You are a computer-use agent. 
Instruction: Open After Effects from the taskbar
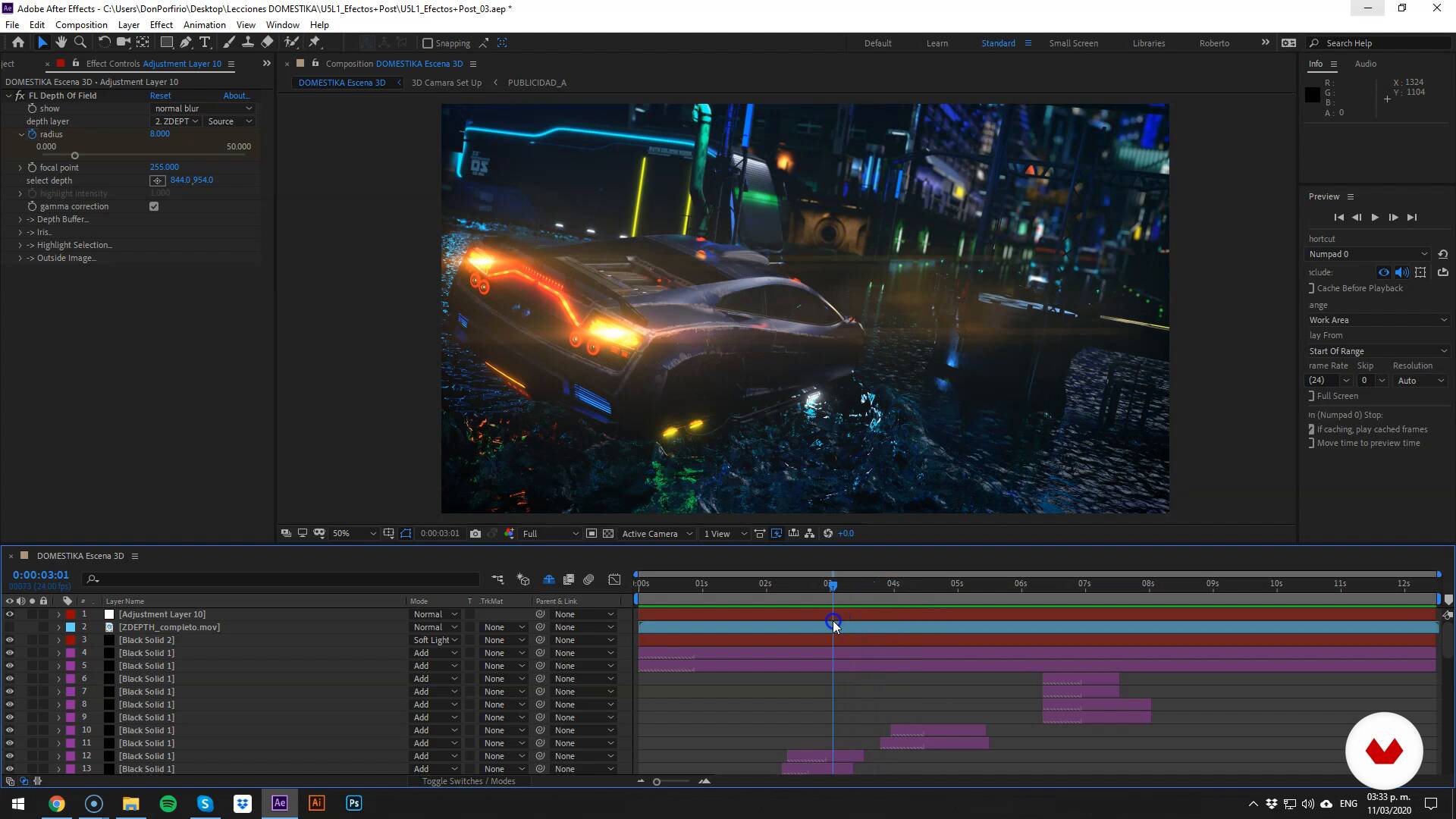click(280, 803)
